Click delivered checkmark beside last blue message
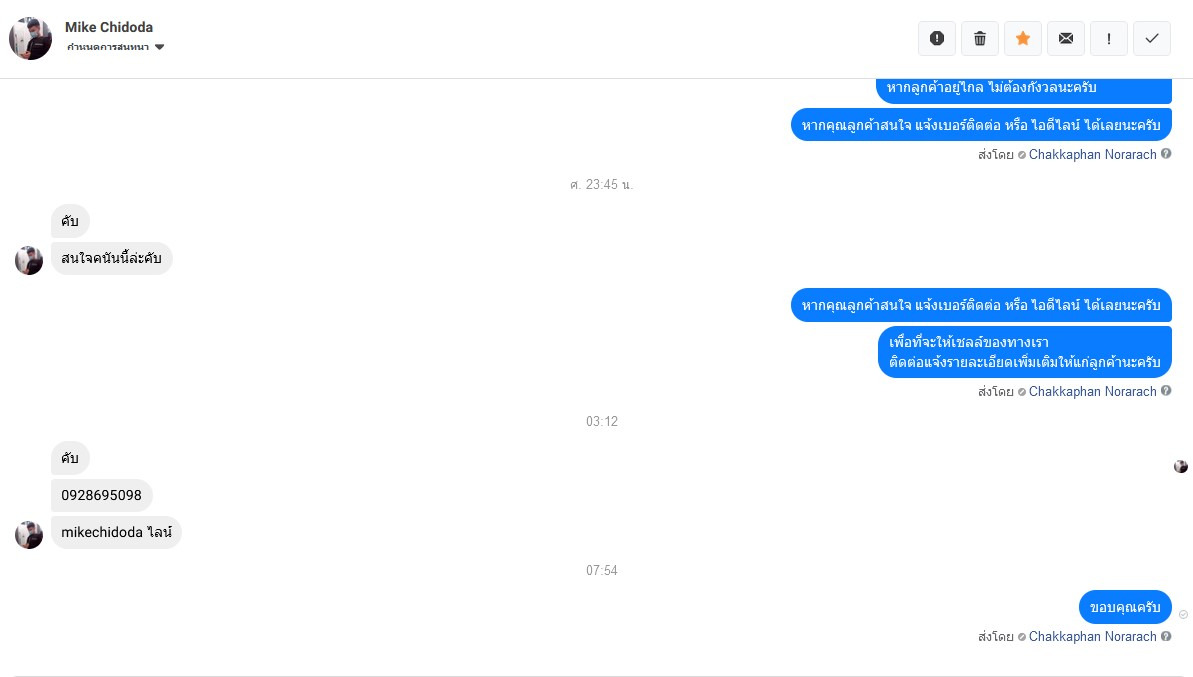Screen dimensions: 1193x677 pyautogui.click(x=1183, y=614)
